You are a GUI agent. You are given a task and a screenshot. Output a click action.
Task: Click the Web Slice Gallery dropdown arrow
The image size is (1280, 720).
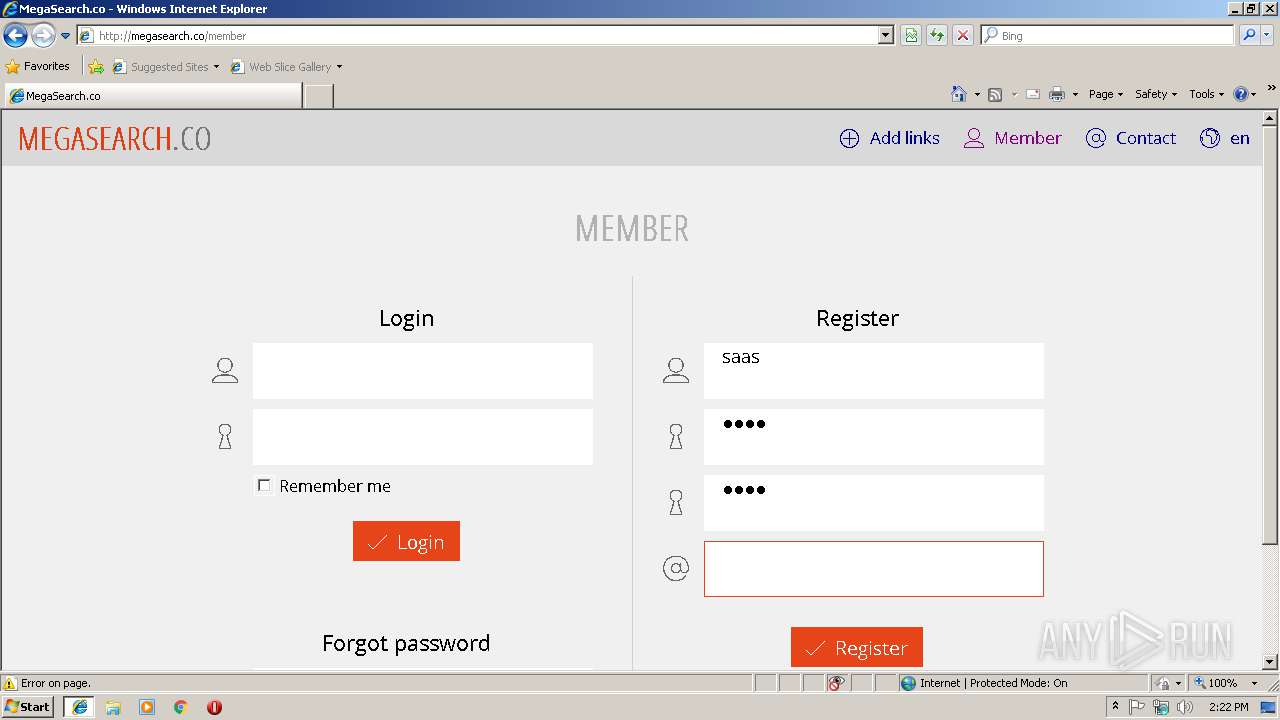click(339, 67)
